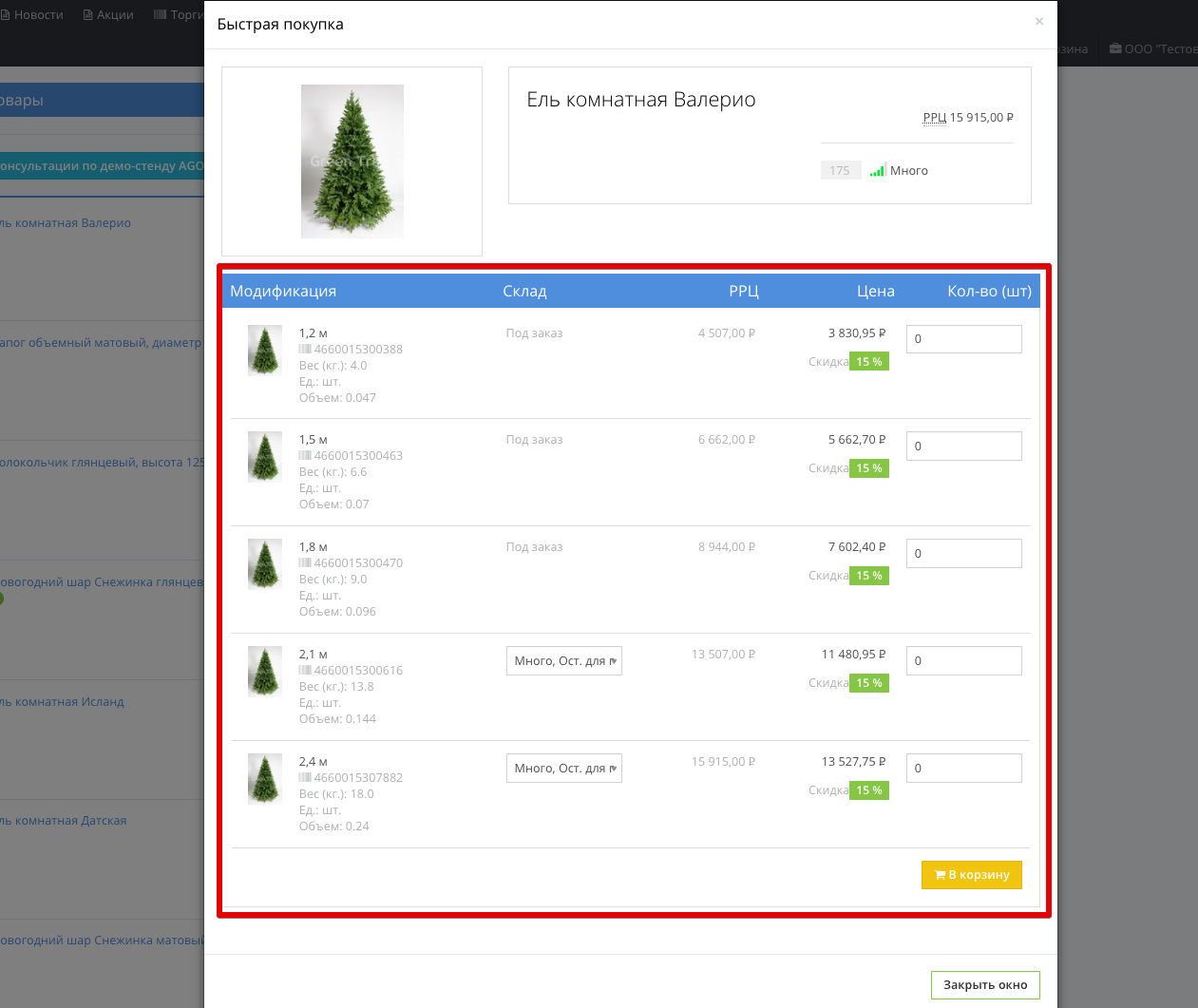Screen dimensions: 1198x1008
Task: Click the 1,8 м modification tree thumbnail
Action: pyautogui.click(x=265, y=563)
